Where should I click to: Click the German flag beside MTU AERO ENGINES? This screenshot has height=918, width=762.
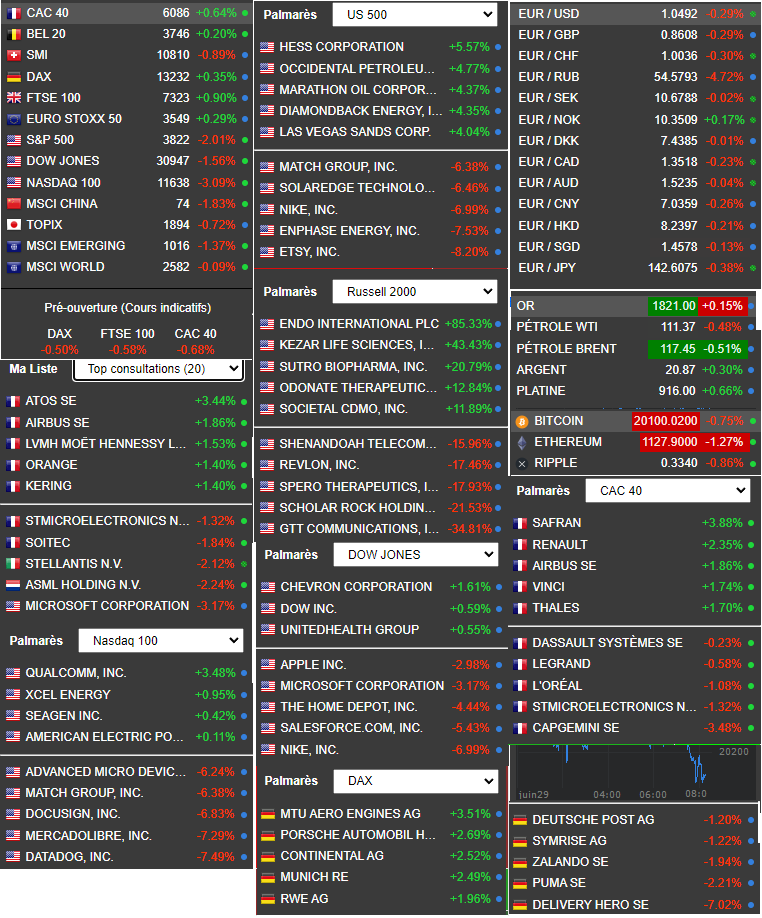268,814
